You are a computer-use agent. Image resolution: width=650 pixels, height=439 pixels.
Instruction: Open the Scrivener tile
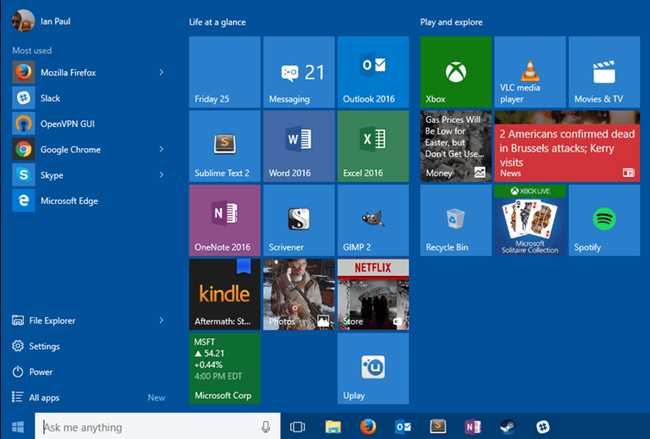[299, 220]
